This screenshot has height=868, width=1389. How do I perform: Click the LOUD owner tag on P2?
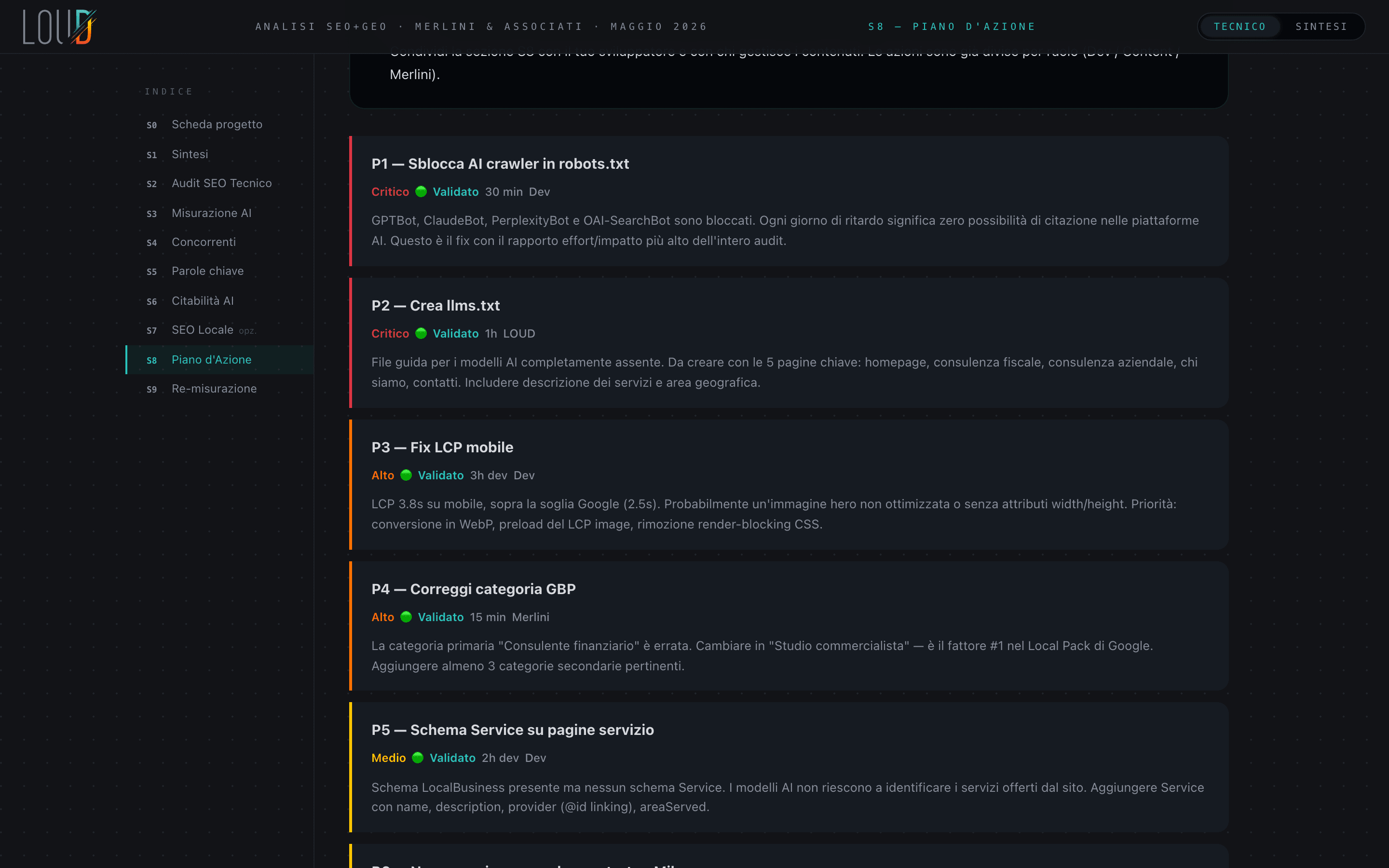(519, 334)
